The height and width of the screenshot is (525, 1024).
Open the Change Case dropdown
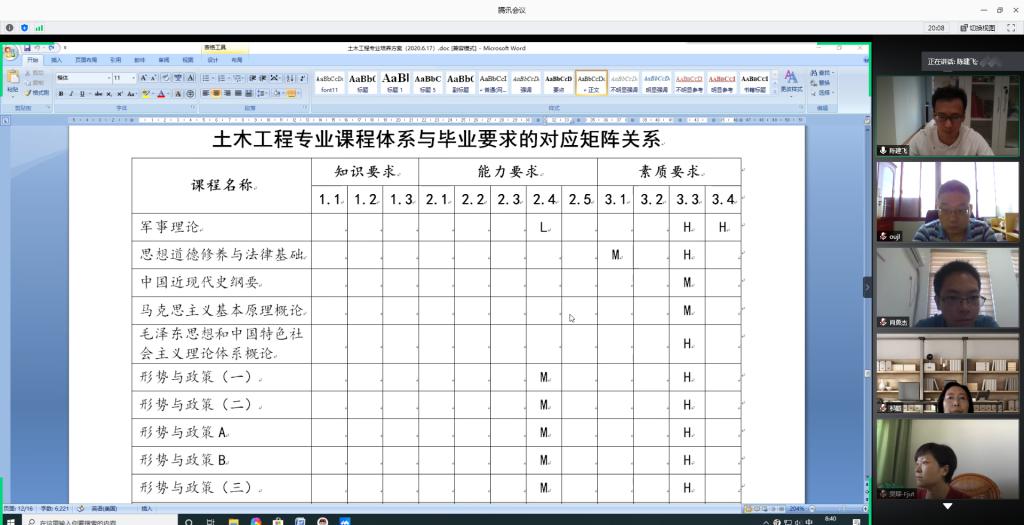pos(131,93)
